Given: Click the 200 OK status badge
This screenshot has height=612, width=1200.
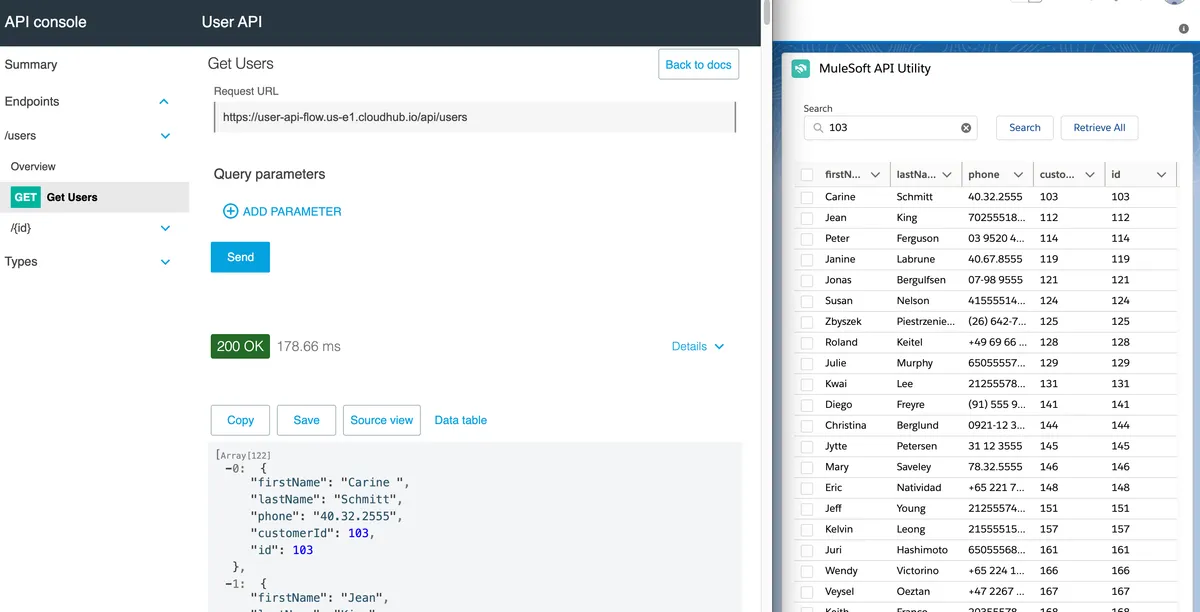Looking at the screenshot, I should pos(240,347).
